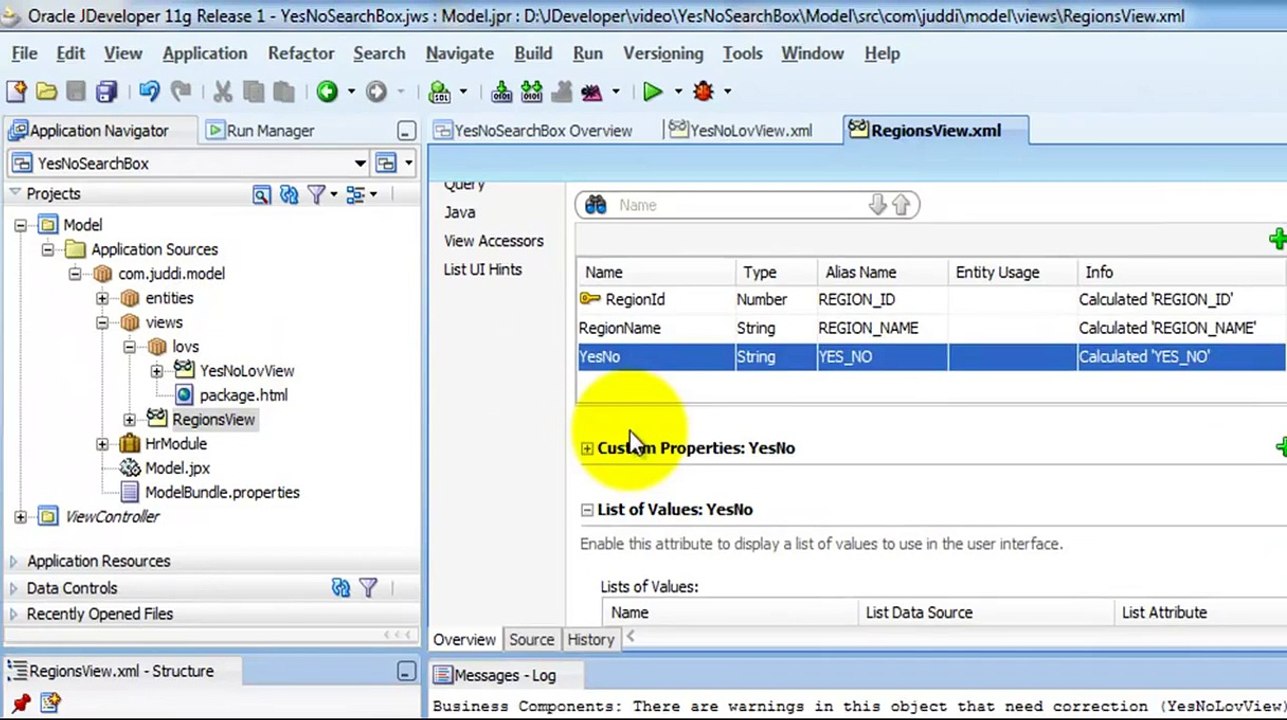Click the green Back navigation icon
The image size is (1287, 720).
click(327, 92)
